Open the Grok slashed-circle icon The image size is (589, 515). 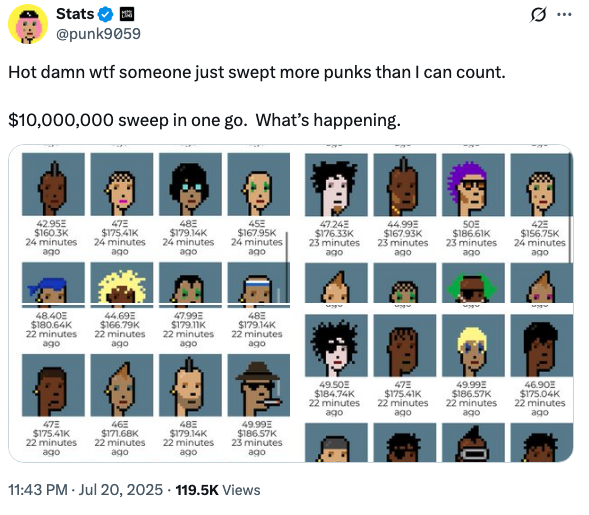(539, 15)
